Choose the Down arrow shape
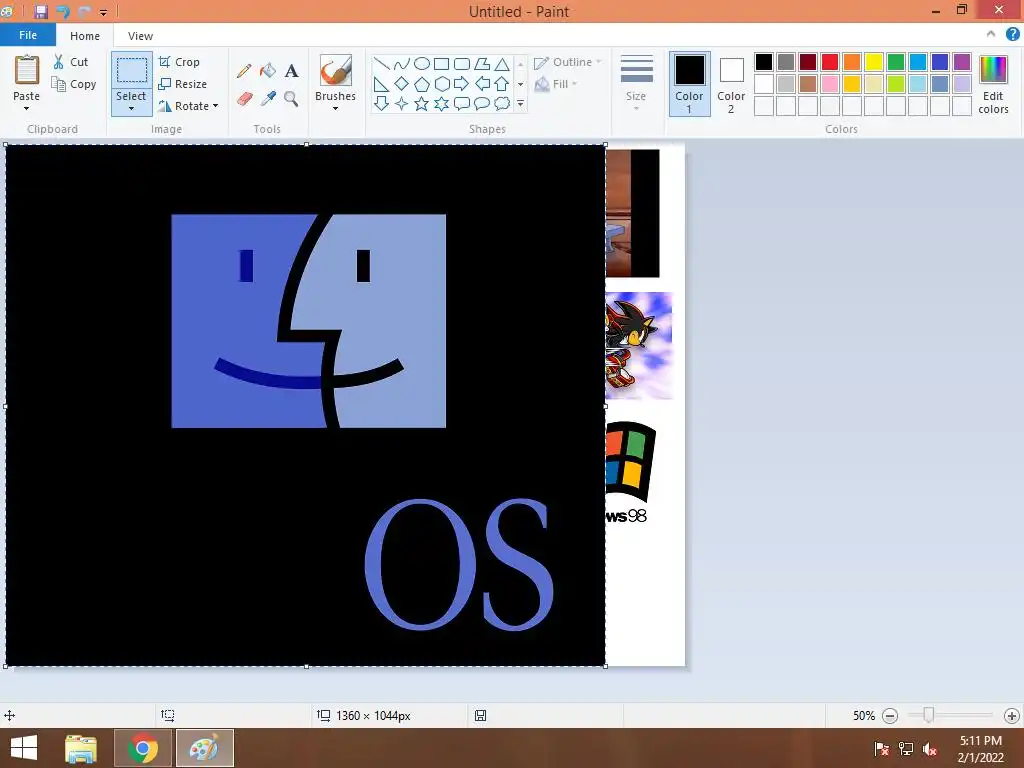This screenshot has width=1024, height=768. pos(381,103)
